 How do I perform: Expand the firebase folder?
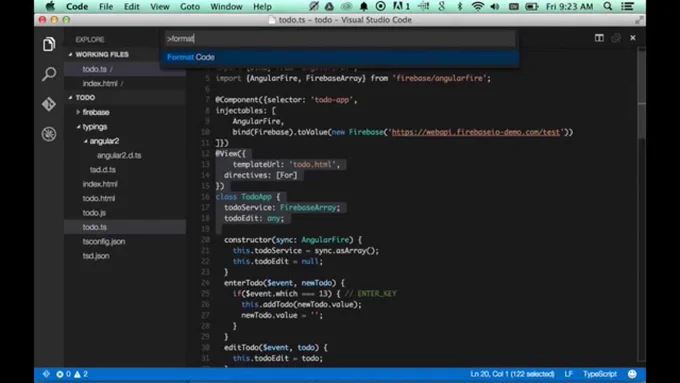pos(78,112)
